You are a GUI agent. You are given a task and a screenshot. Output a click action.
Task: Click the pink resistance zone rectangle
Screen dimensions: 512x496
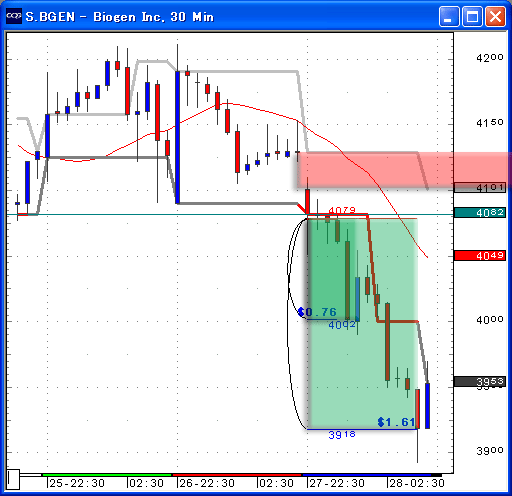404,170
